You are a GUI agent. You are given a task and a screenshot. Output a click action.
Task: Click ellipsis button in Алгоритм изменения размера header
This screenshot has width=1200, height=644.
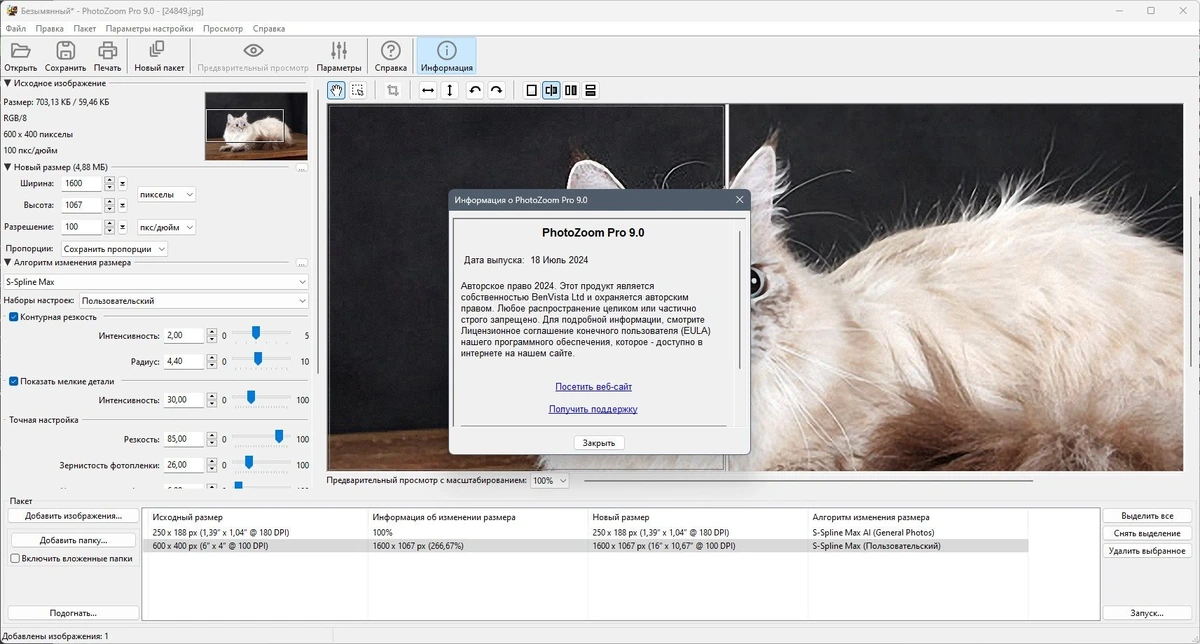[x=302, y=263]
